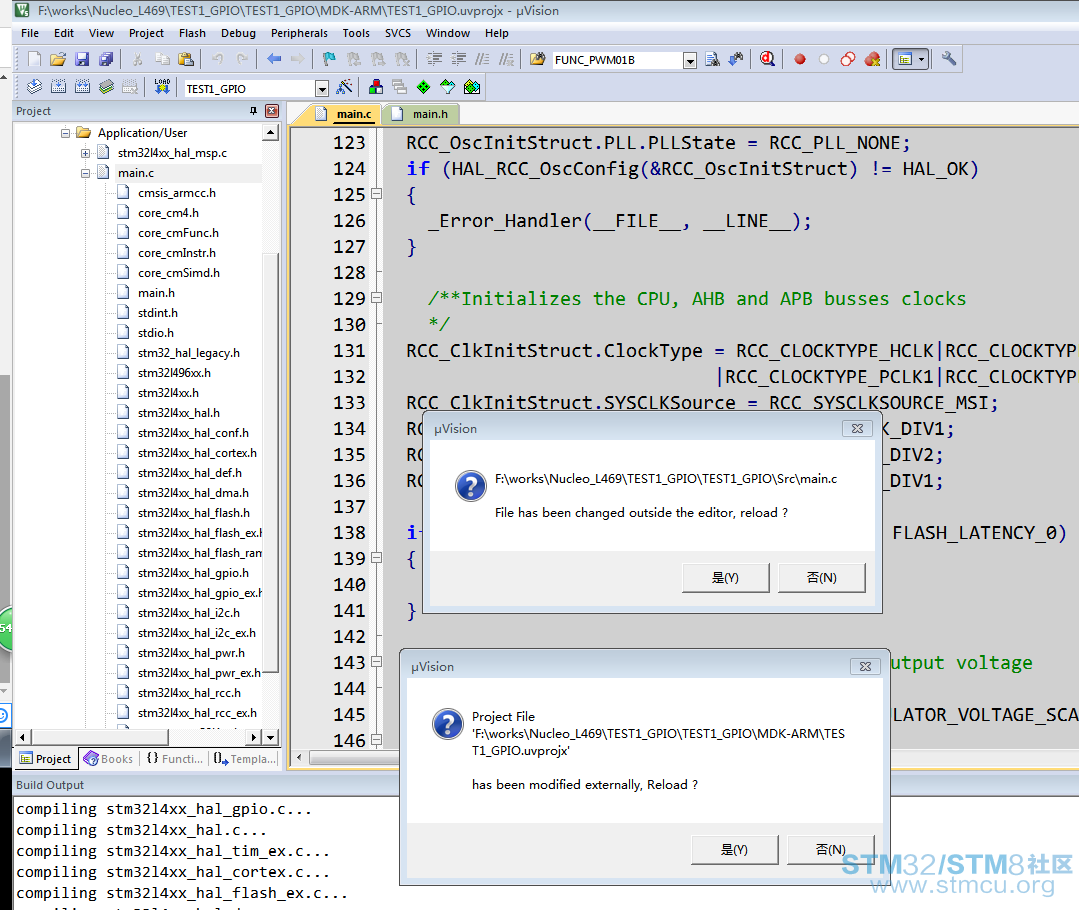1079x910 pixels.
Task: Click the project tree vertical scrollbar
Action: [271, 461]
